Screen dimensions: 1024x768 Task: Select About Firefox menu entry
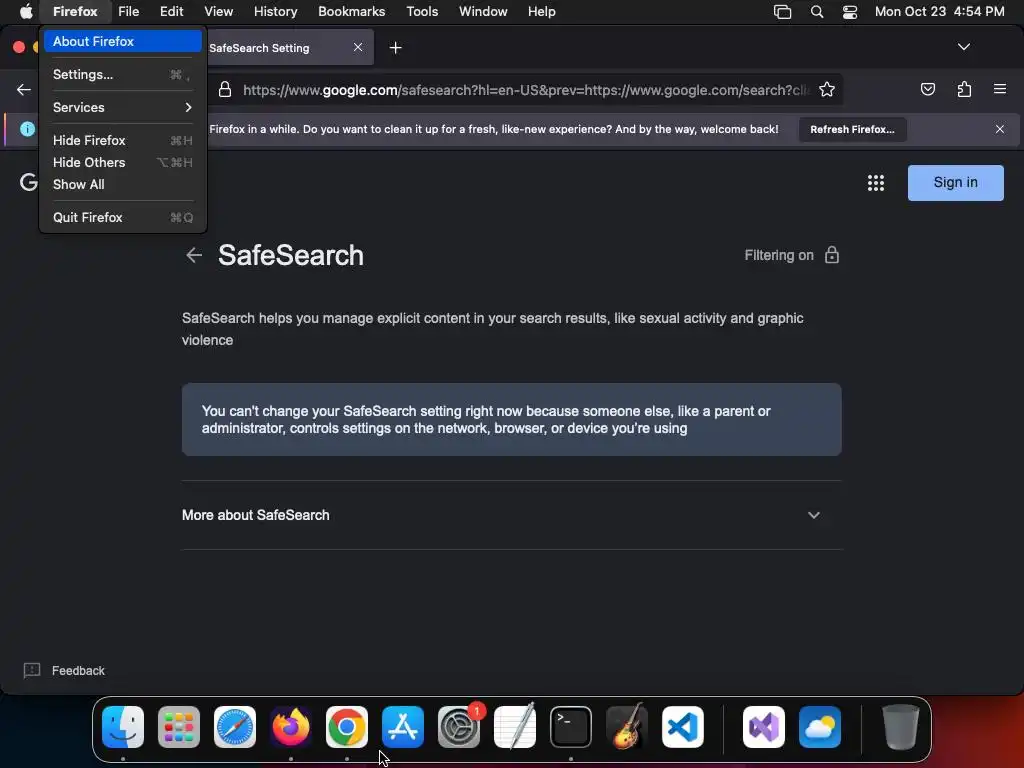123,41
